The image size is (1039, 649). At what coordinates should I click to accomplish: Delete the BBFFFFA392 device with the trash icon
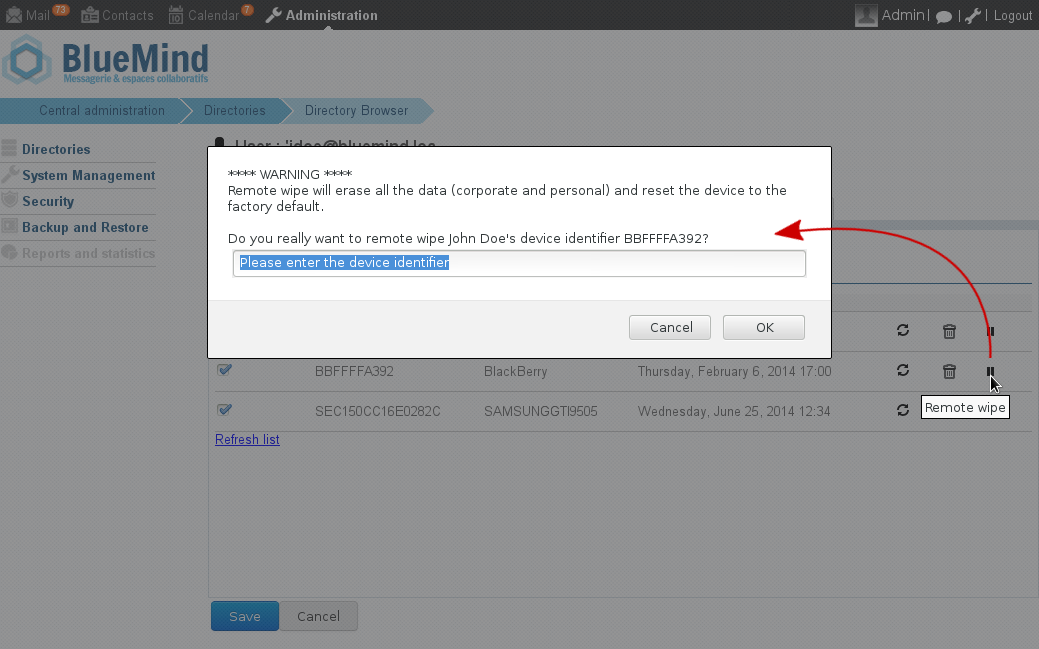[x=949, y=371]
